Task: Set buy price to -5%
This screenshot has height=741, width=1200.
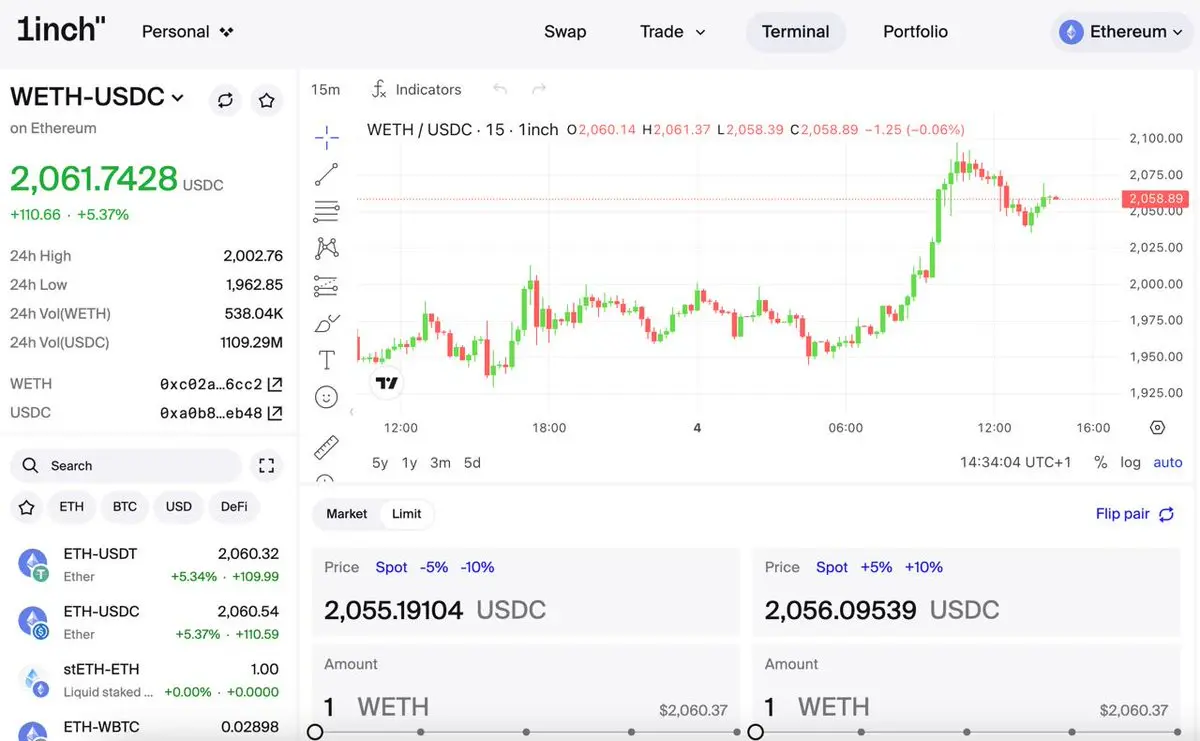Action: (434, 567)
